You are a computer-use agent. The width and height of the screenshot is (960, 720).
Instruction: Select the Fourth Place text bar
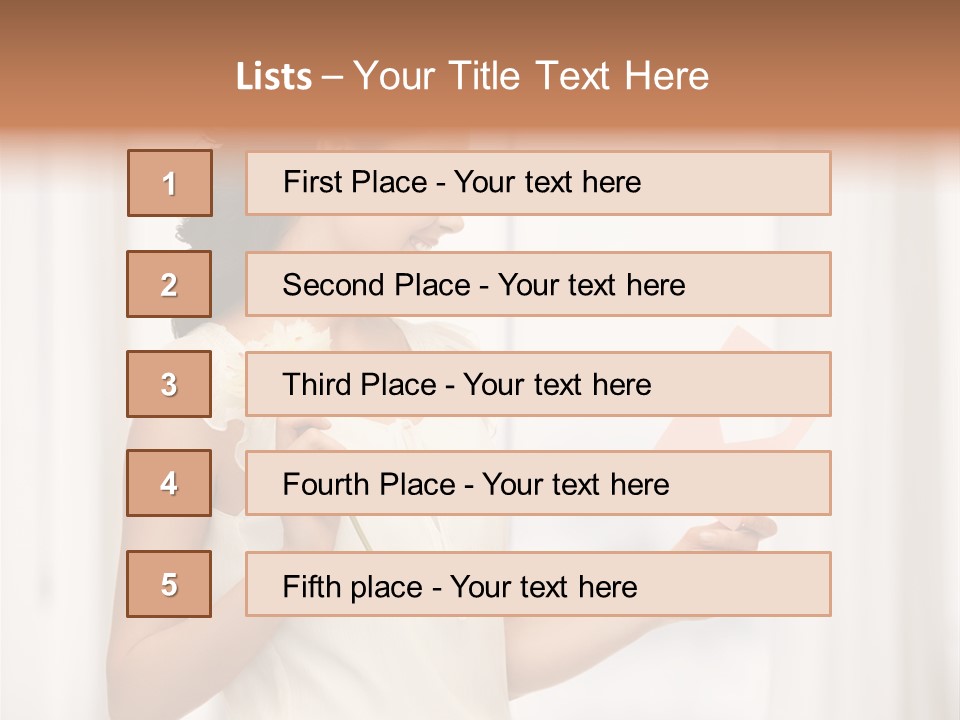pyautogui.click(x=538, y=483)
